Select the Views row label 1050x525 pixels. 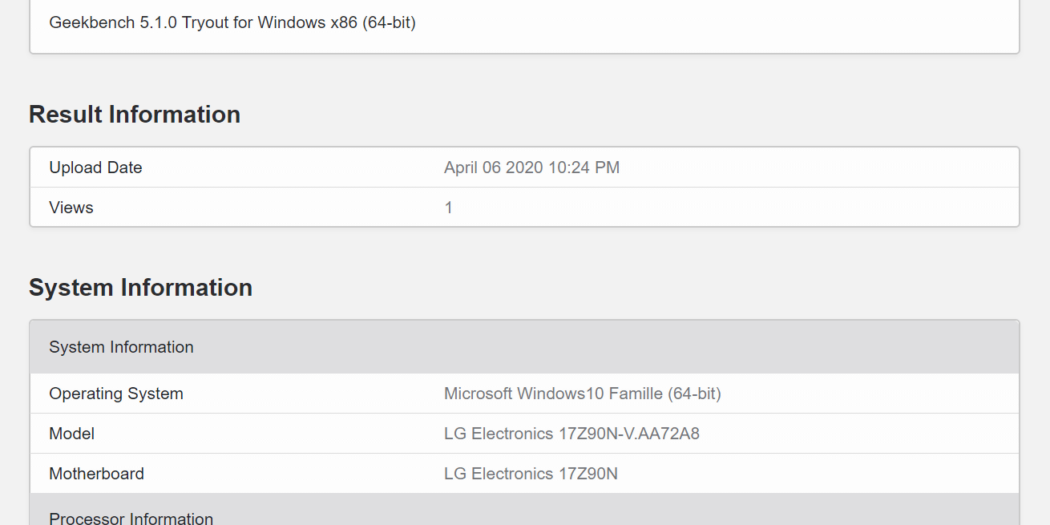click(71, 208)
